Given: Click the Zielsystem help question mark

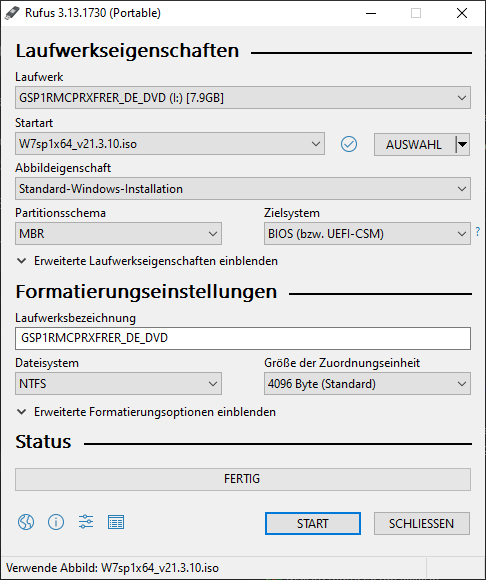Looking at the screenshot, I should pyautogui.click(x=478, y=232).
